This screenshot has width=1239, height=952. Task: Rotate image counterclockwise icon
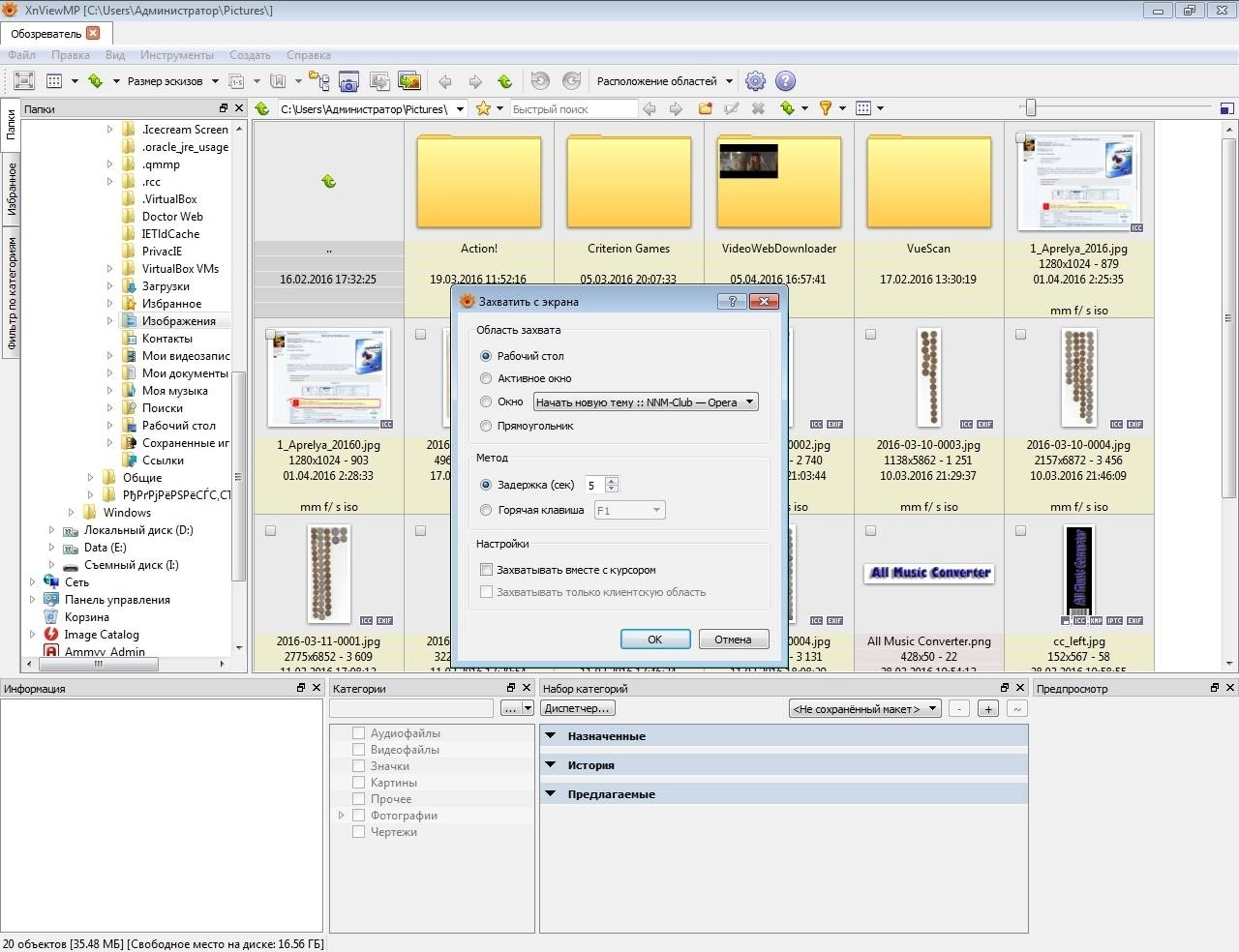coord(541,81)
